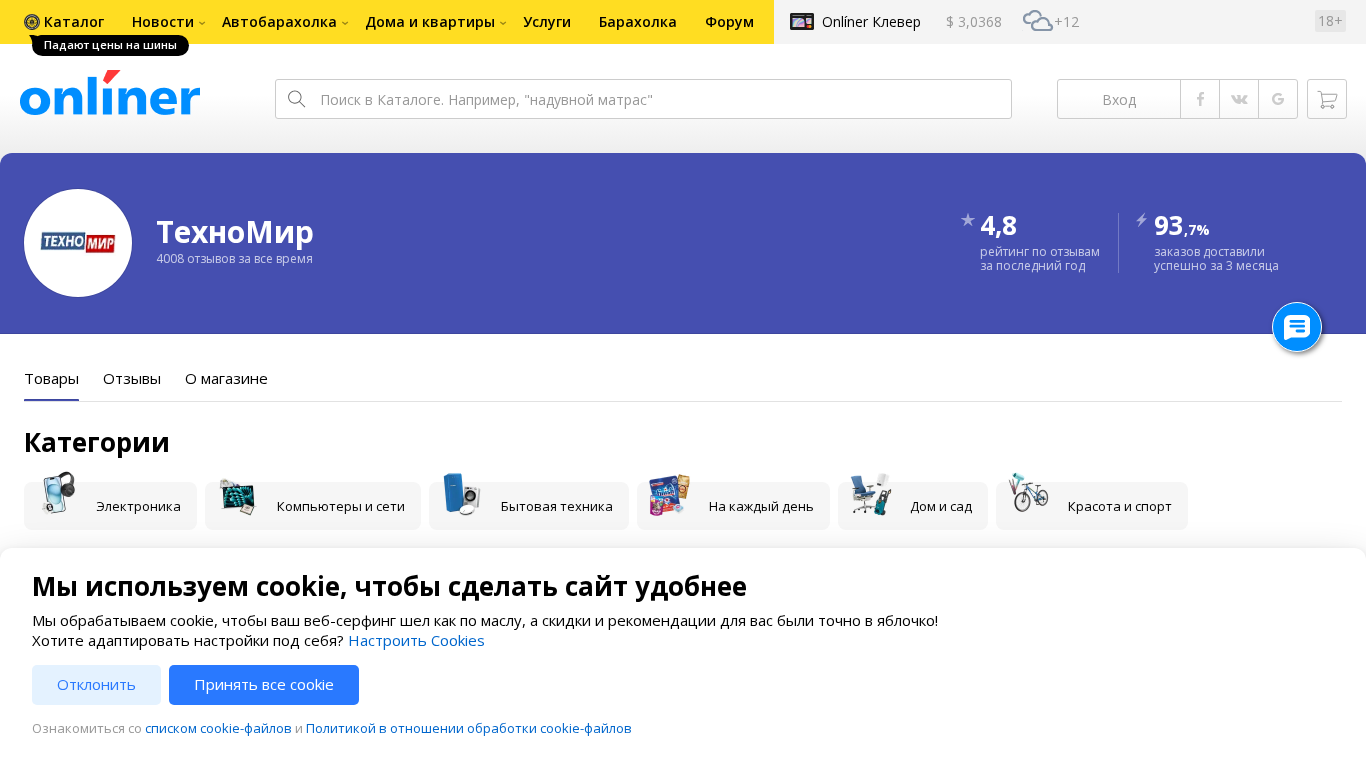This screenshot has height=768, width=1366.
Task: Expand the Автобарахолка dropdown menu
Action: tap(284, 22)
